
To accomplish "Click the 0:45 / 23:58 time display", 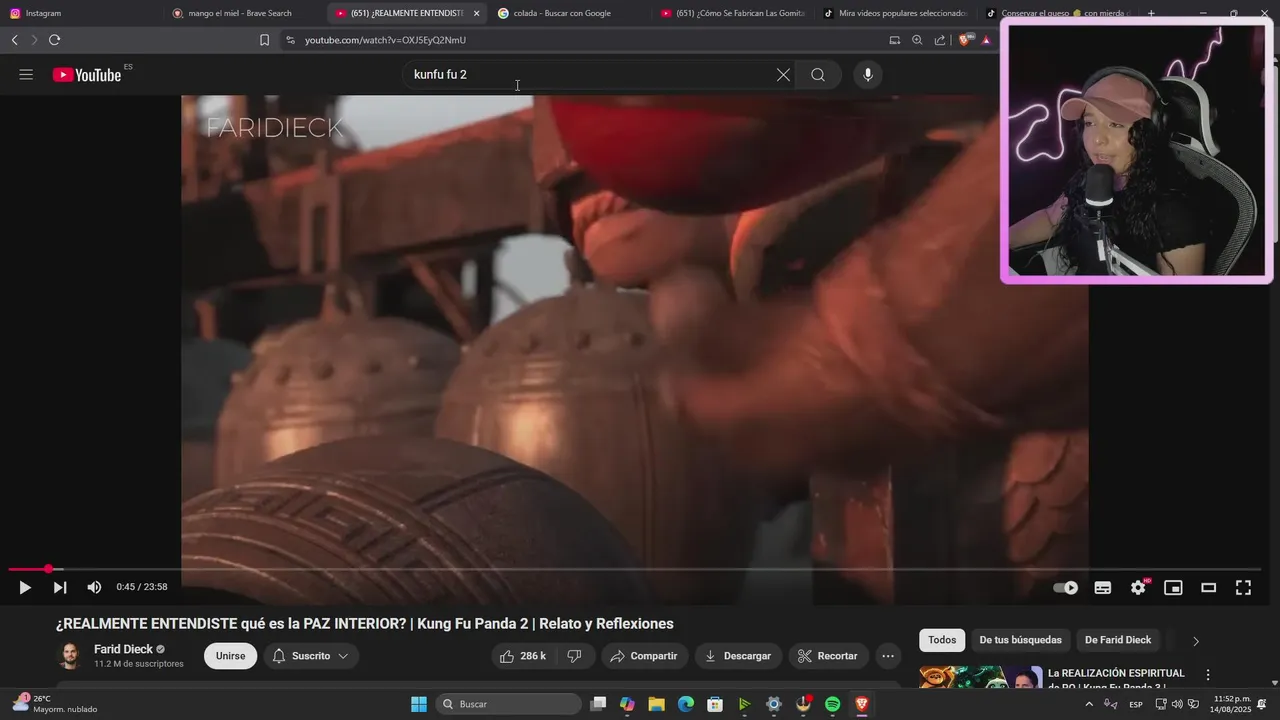I will [142, 588].
